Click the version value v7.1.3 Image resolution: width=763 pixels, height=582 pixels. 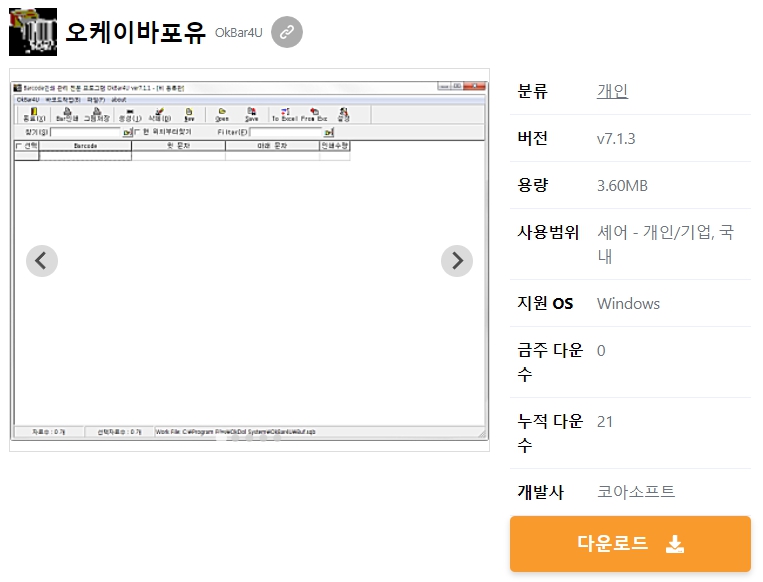pos(616,139)
